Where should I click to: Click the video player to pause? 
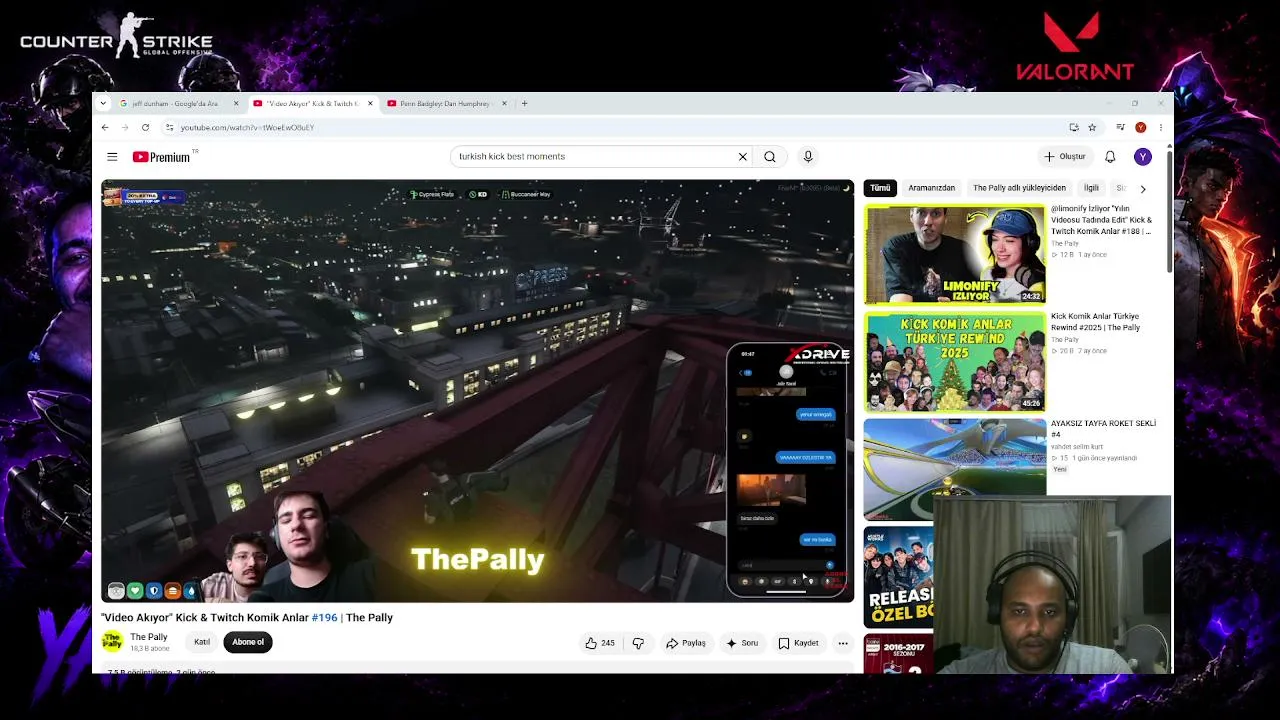[x=478, y=390]
